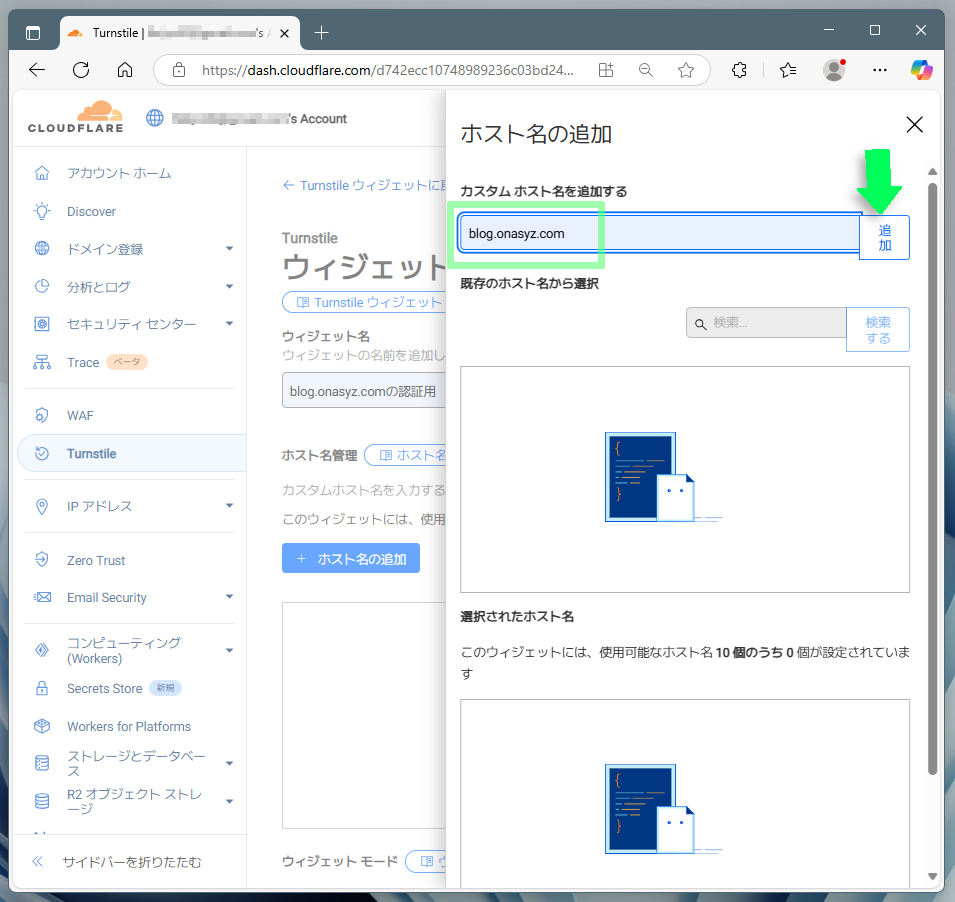Screen dimensions: 955x902
Task: Click the widget name field blog.onasyz.comの認証用
Action: click(364, 391)
